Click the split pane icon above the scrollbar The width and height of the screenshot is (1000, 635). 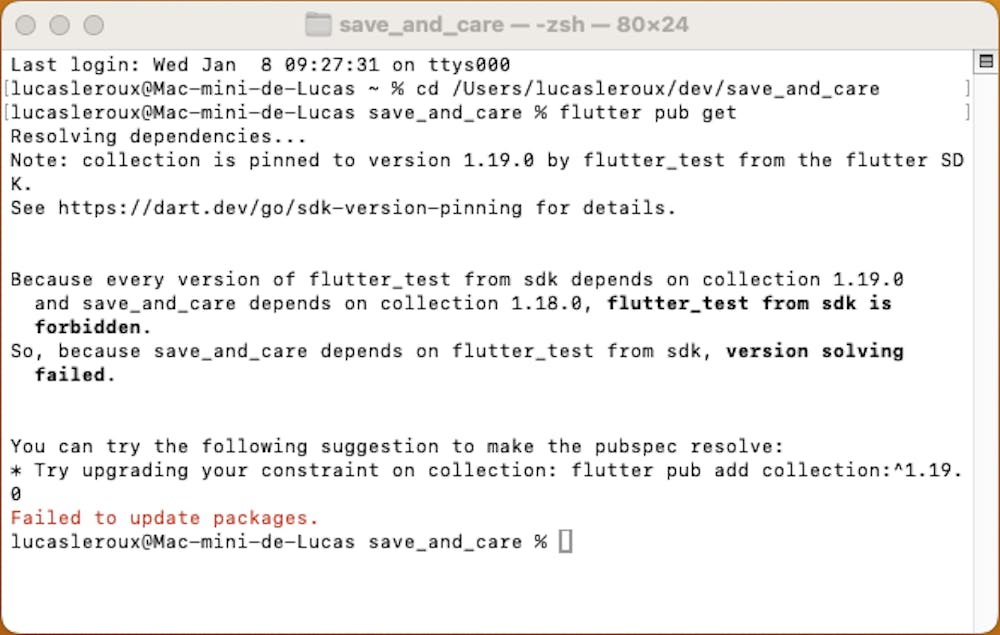(986, 62)
